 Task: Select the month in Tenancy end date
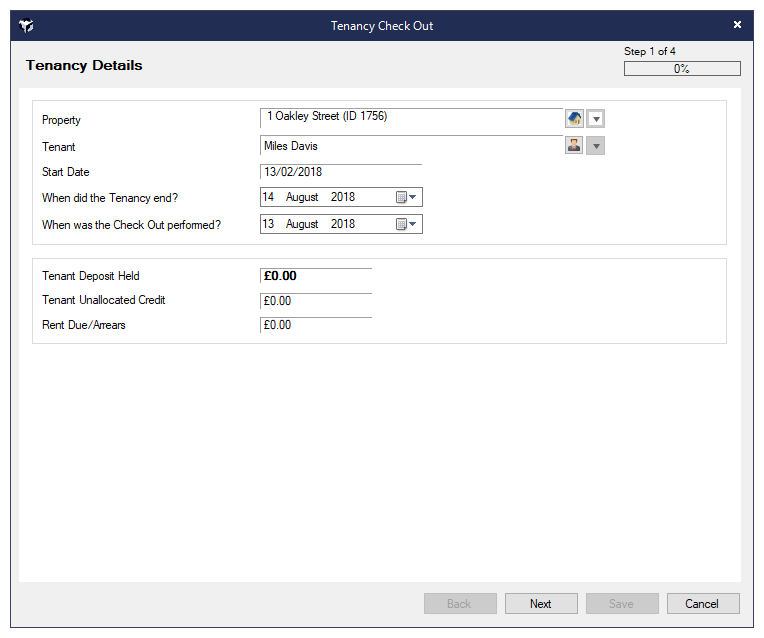[302, 197]
